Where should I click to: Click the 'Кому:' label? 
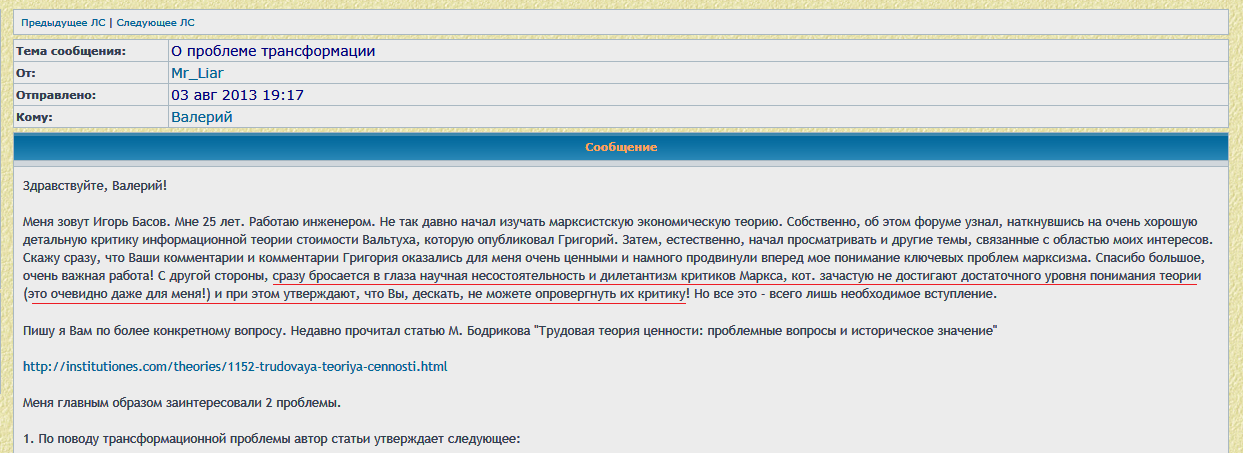(x=34, y=117)
